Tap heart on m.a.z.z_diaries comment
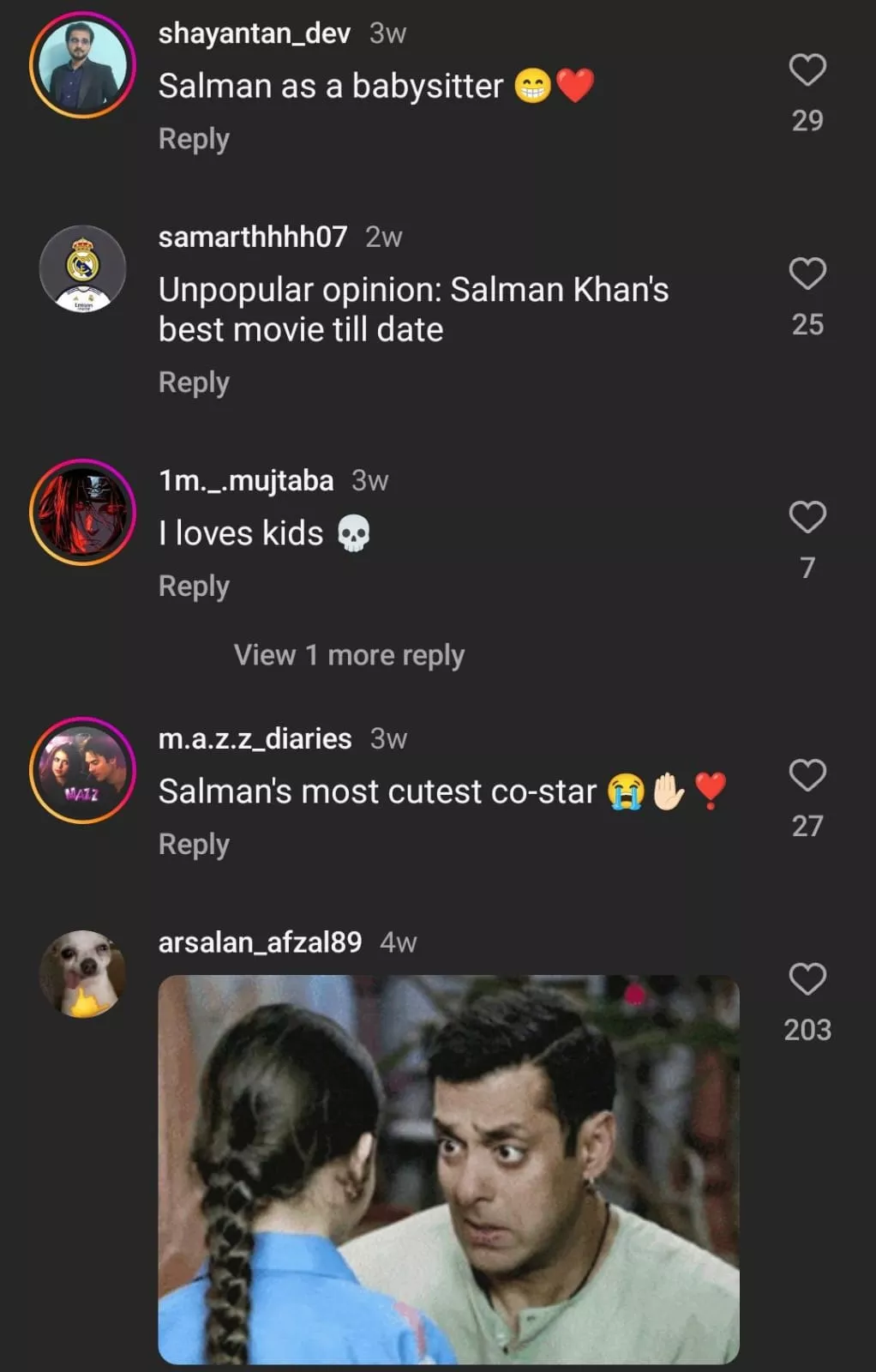This screenshot has height=1372, width=876. click(x=807, y=776)
